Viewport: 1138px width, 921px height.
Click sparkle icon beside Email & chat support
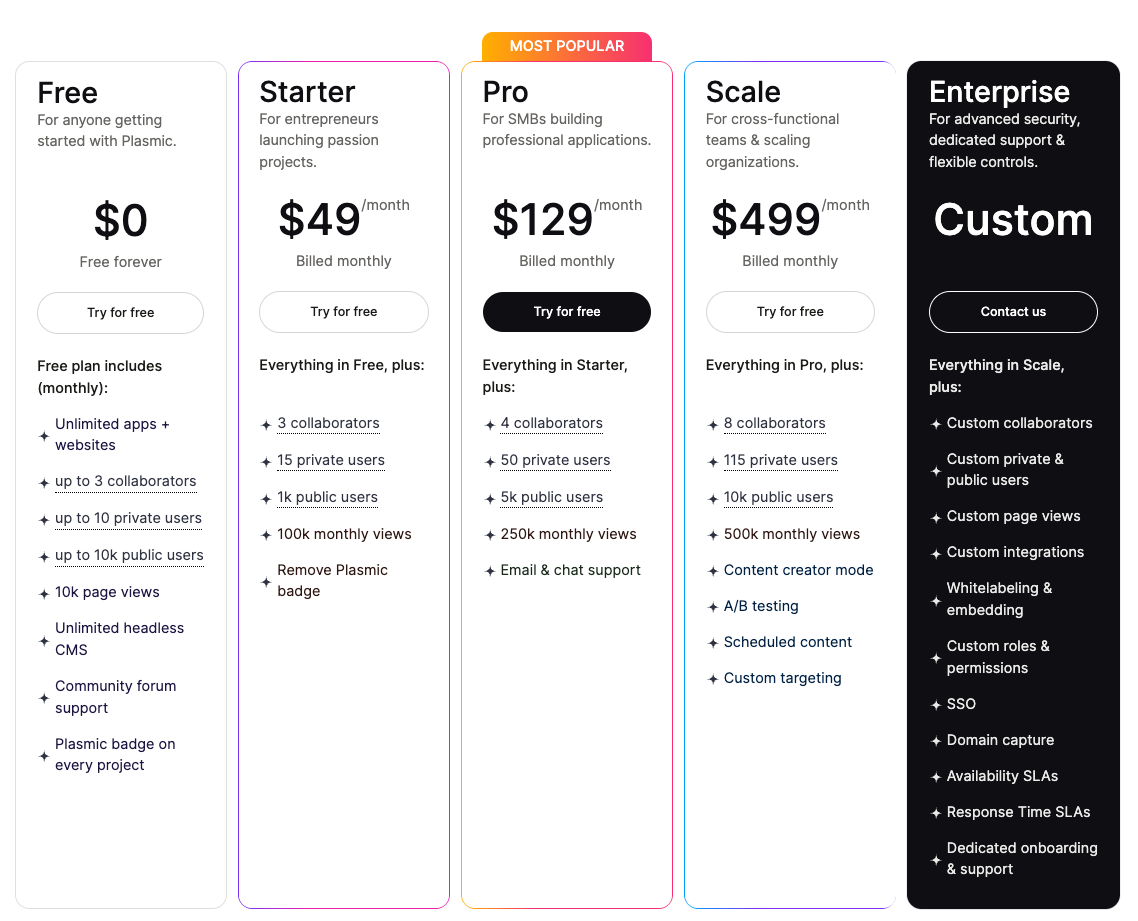coord(490,571)
